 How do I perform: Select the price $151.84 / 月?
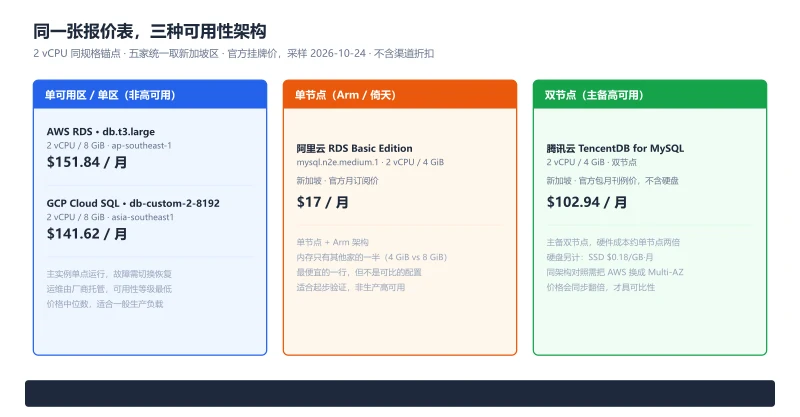click(x=87, y=162)
